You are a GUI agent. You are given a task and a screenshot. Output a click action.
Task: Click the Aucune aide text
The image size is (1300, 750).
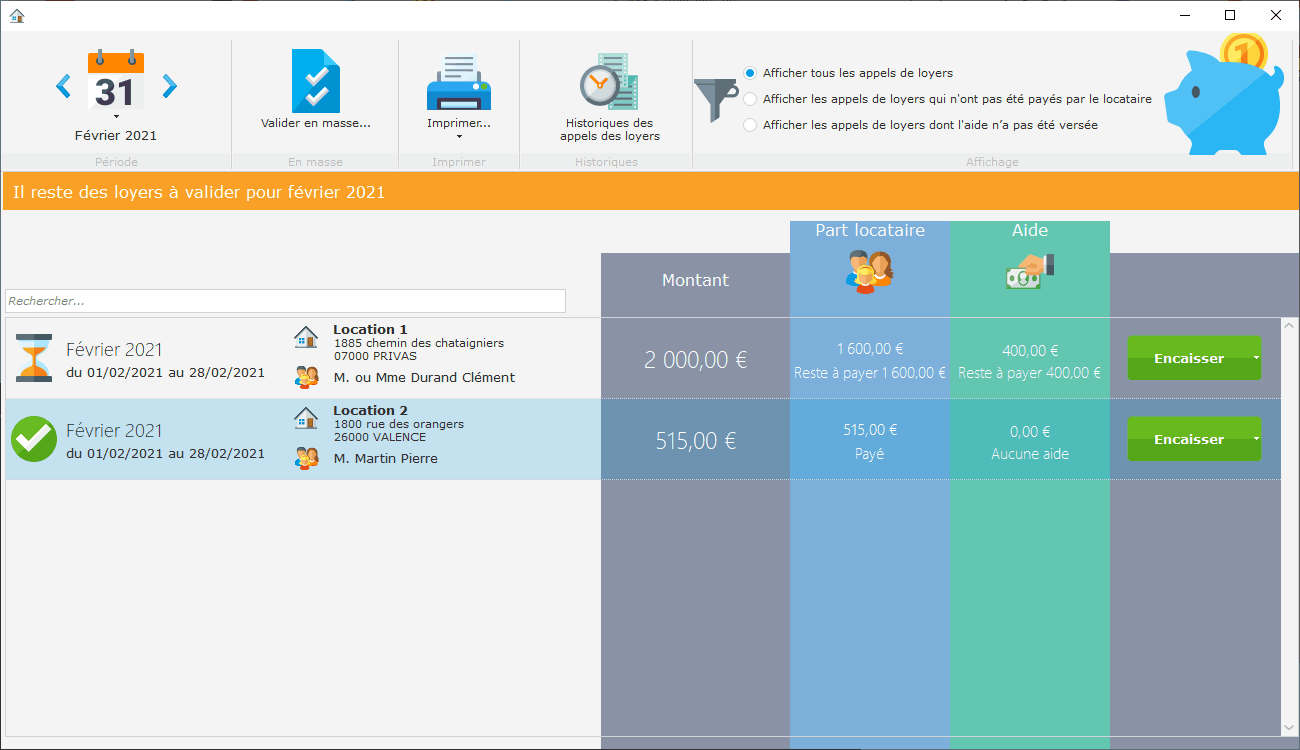pyautogui.click(x=1030, y=454)
